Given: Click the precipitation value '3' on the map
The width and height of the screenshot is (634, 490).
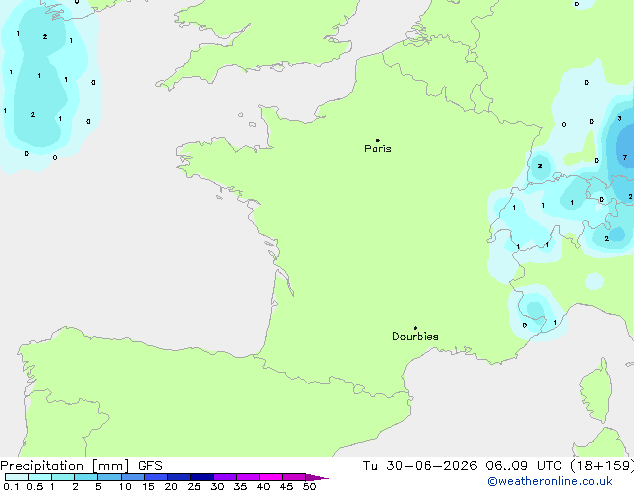Looking at the screenshot, I should pyautogui.click(x=619, y=118).
